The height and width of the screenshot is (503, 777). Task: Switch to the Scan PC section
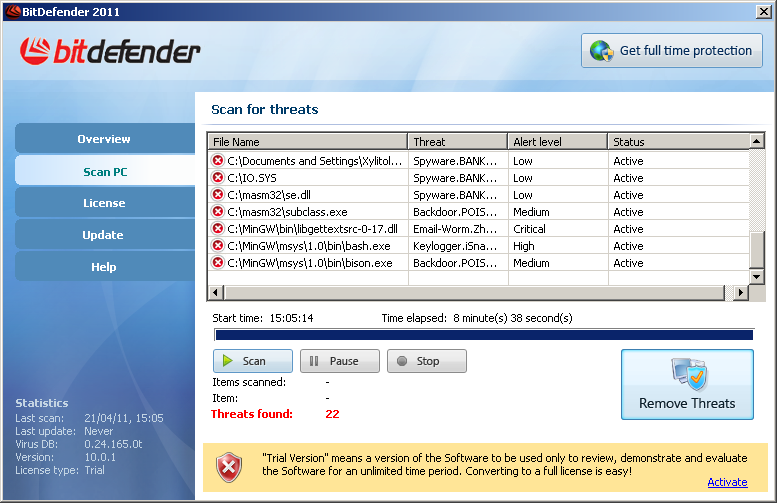click(x=105, y=171)
